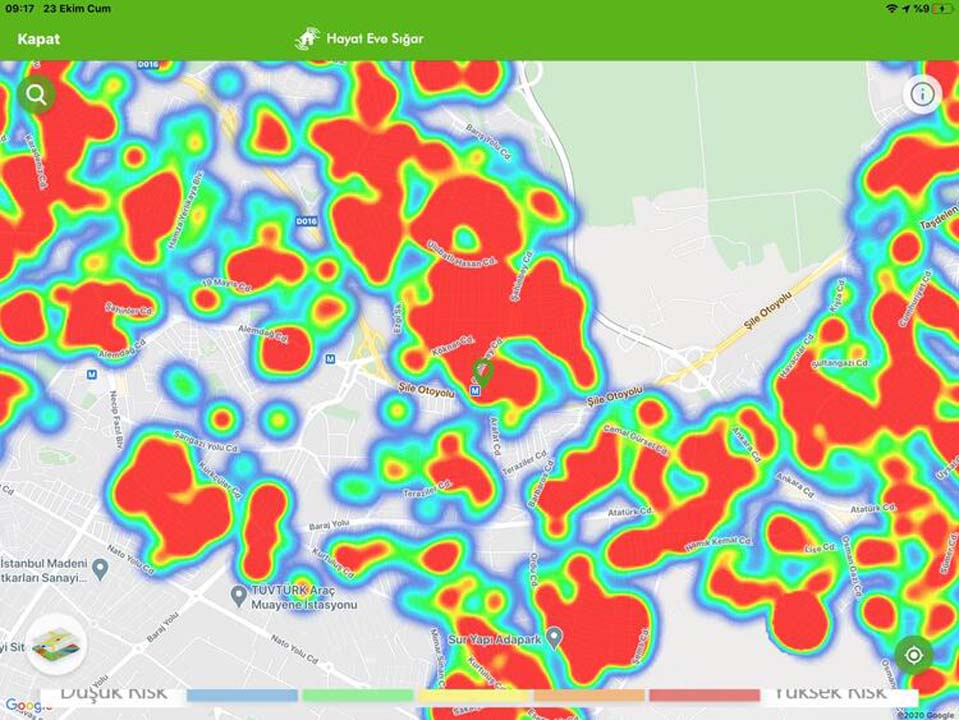Tap the Sur Yapı Adapark place name
Screen dimensions: 959x720
(x=495, y=640)
